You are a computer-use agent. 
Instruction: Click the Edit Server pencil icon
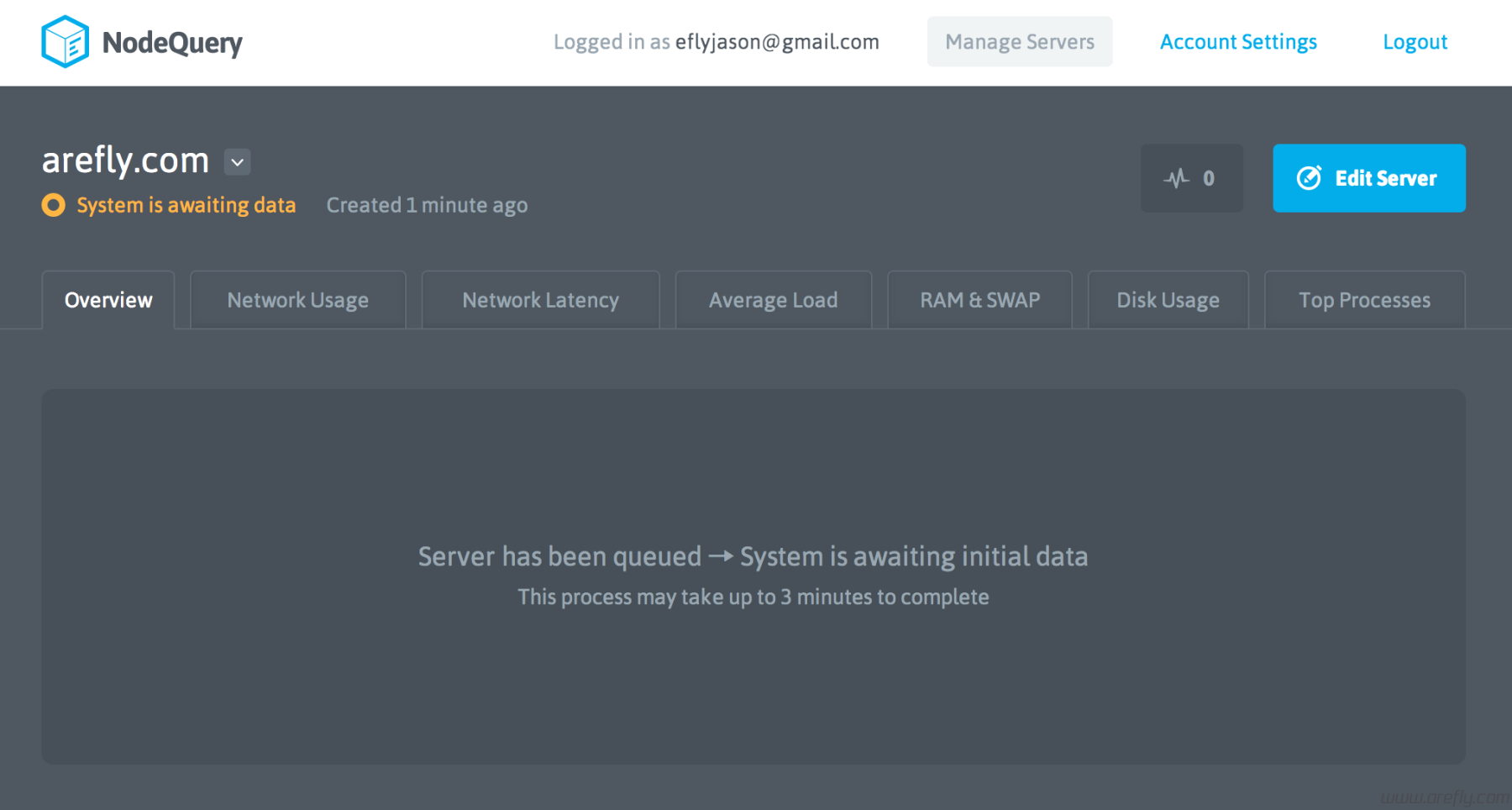click(1308, 178)
